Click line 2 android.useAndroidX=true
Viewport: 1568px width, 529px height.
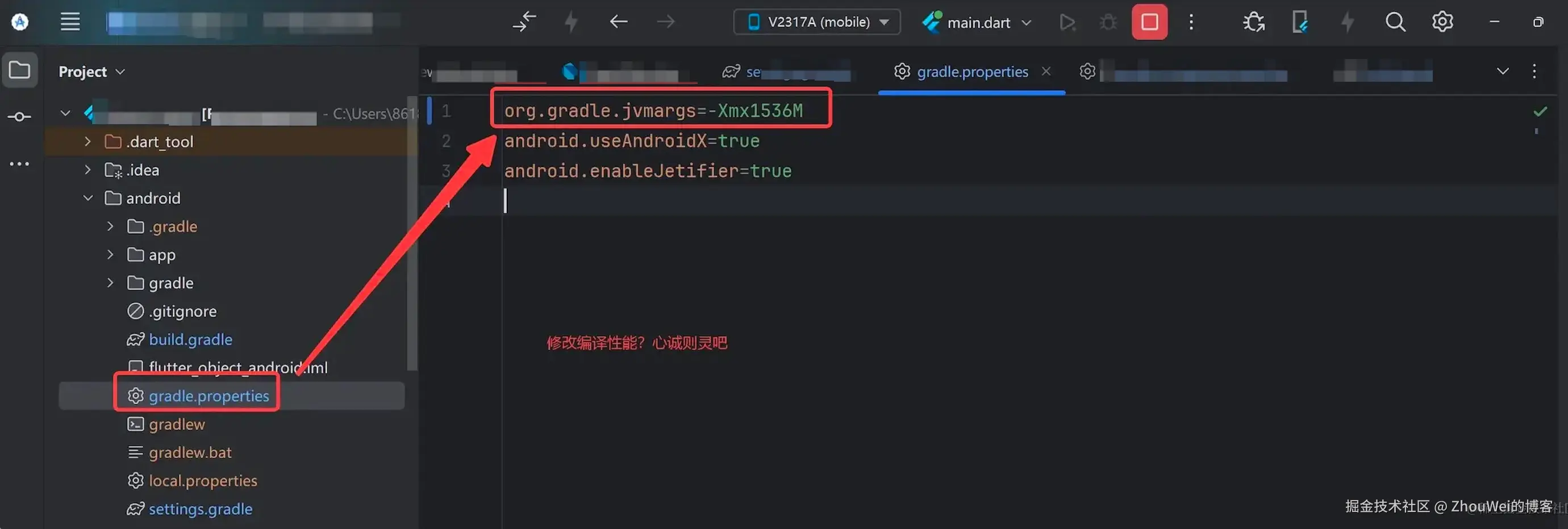(632, 141)
